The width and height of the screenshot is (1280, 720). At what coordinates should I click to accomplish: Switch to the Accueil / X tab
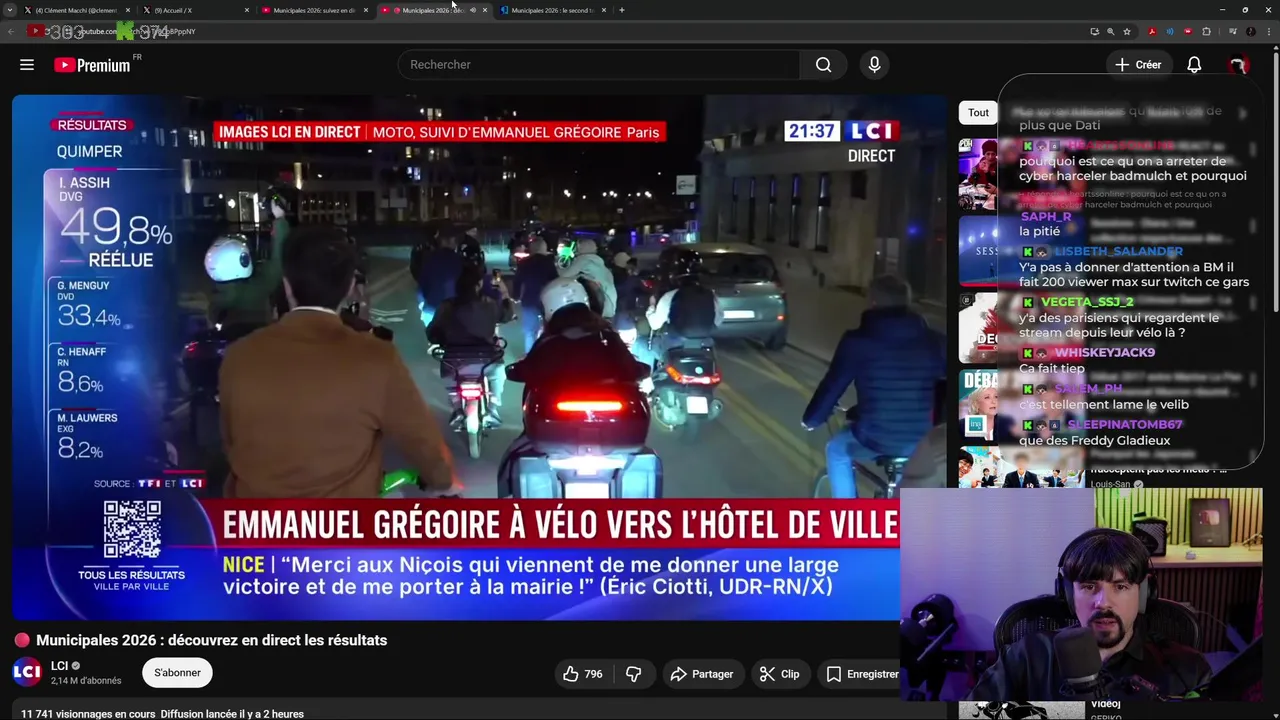coord(194,10)
